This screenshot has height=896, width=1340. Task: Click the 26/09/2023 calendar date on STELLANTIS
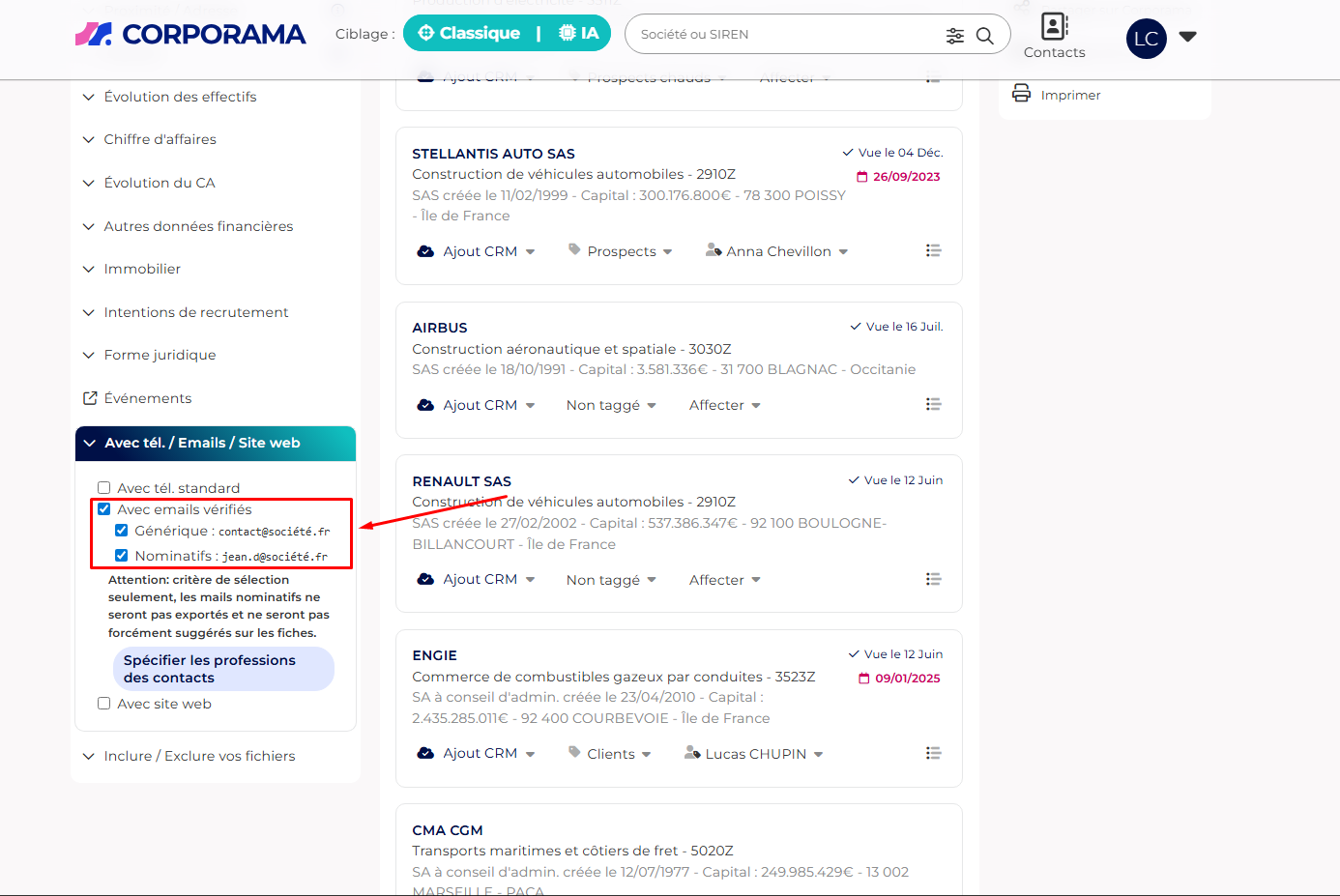[x=898, y=177]
